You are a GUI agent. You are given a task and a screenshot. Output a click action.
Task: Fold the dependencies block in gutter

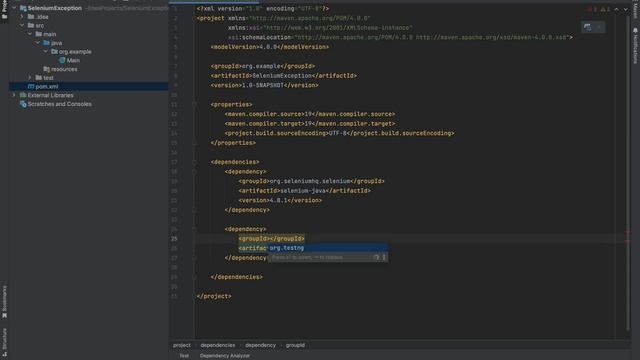[194, 162]
